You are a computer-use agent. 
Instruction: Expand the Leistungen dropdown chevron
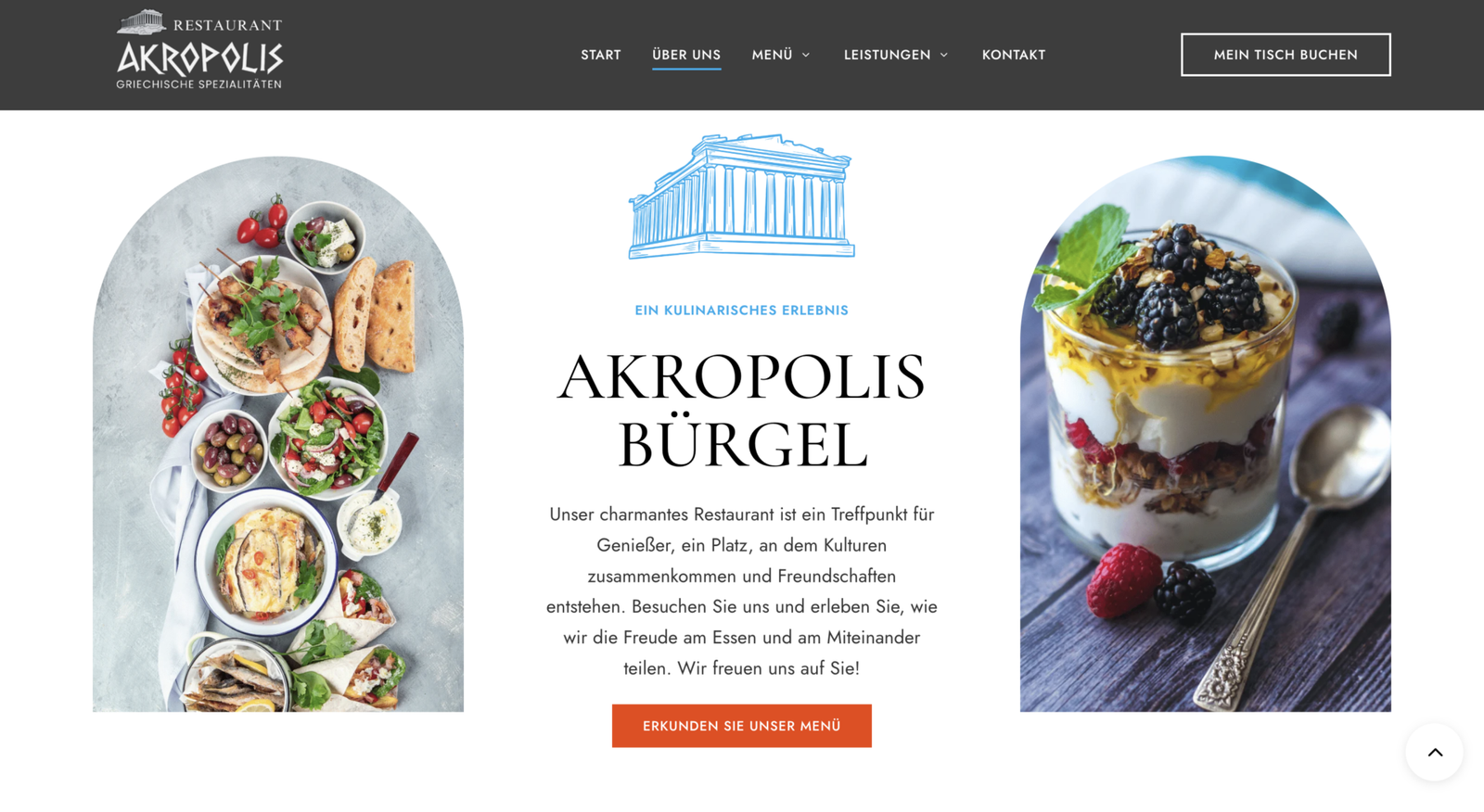click(x=944, y=56)
